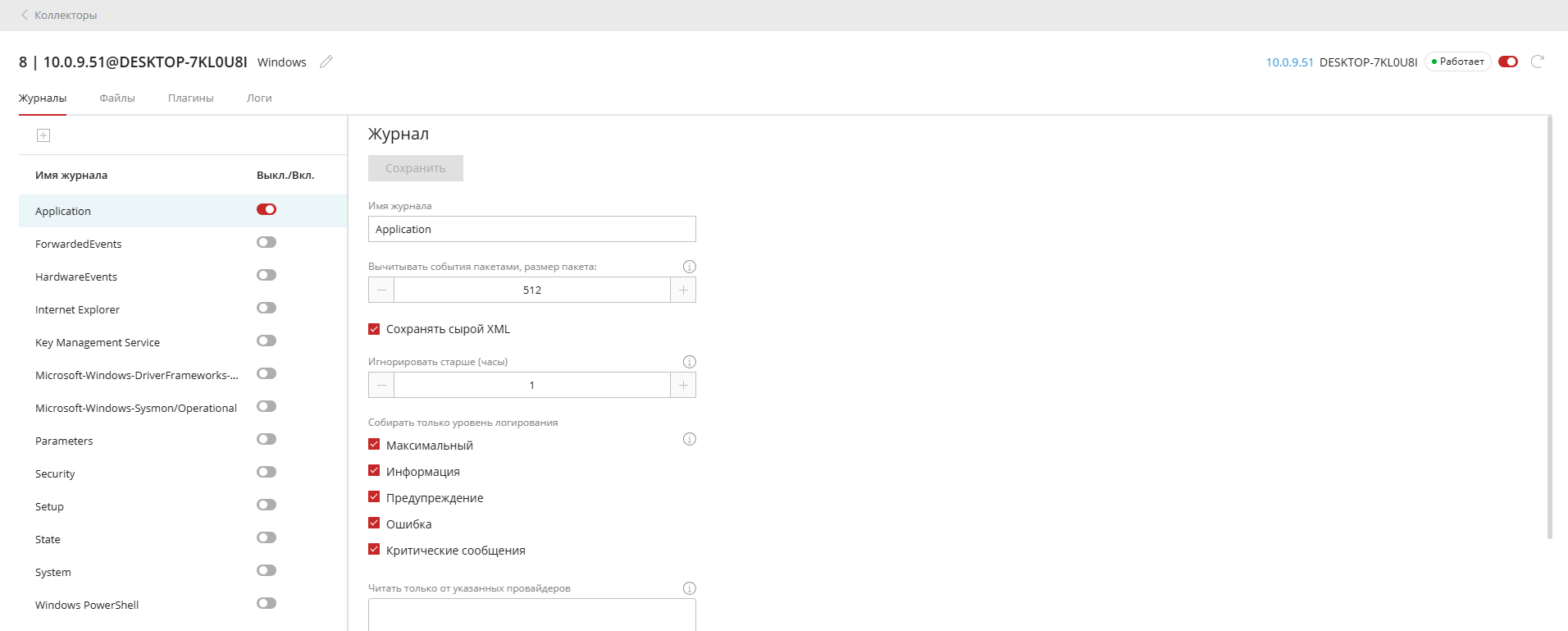Enable the Setup journal toggle
Image resolution: width=1568 pixels, height=631 pixels.
click(267, 505)
